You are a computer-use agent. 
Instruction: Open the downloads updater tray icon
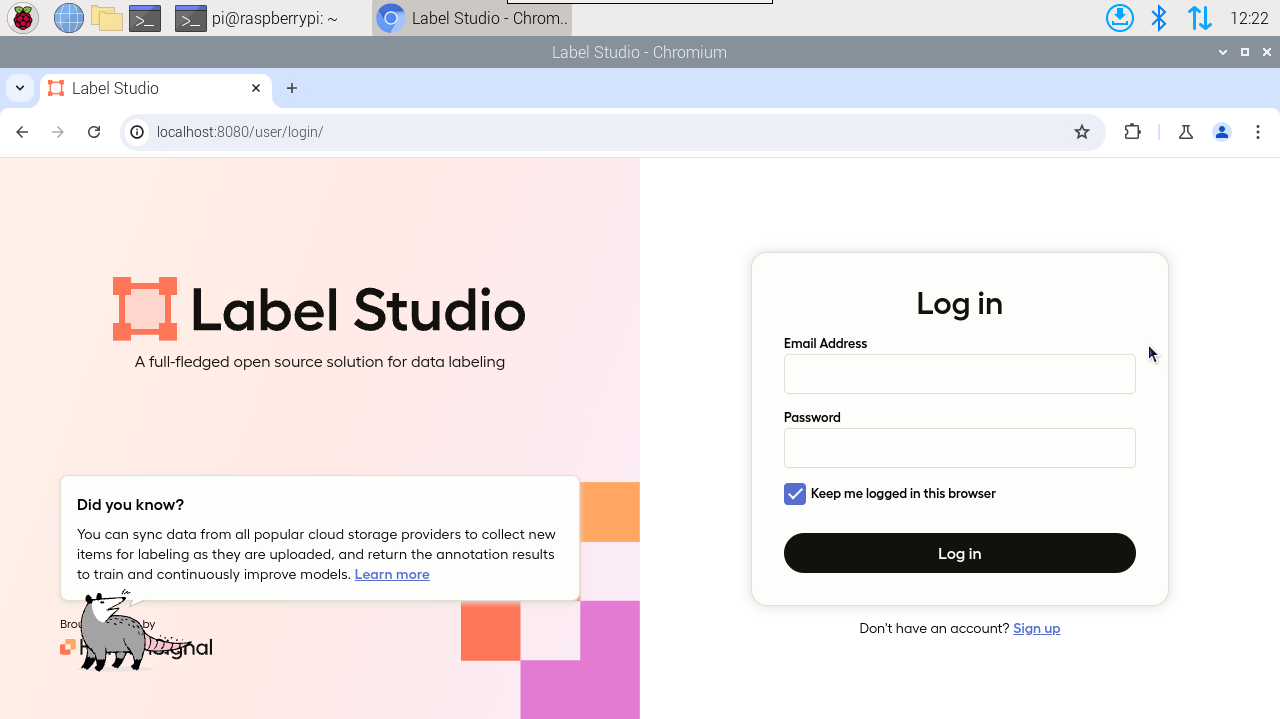[x=1120, y=18]
